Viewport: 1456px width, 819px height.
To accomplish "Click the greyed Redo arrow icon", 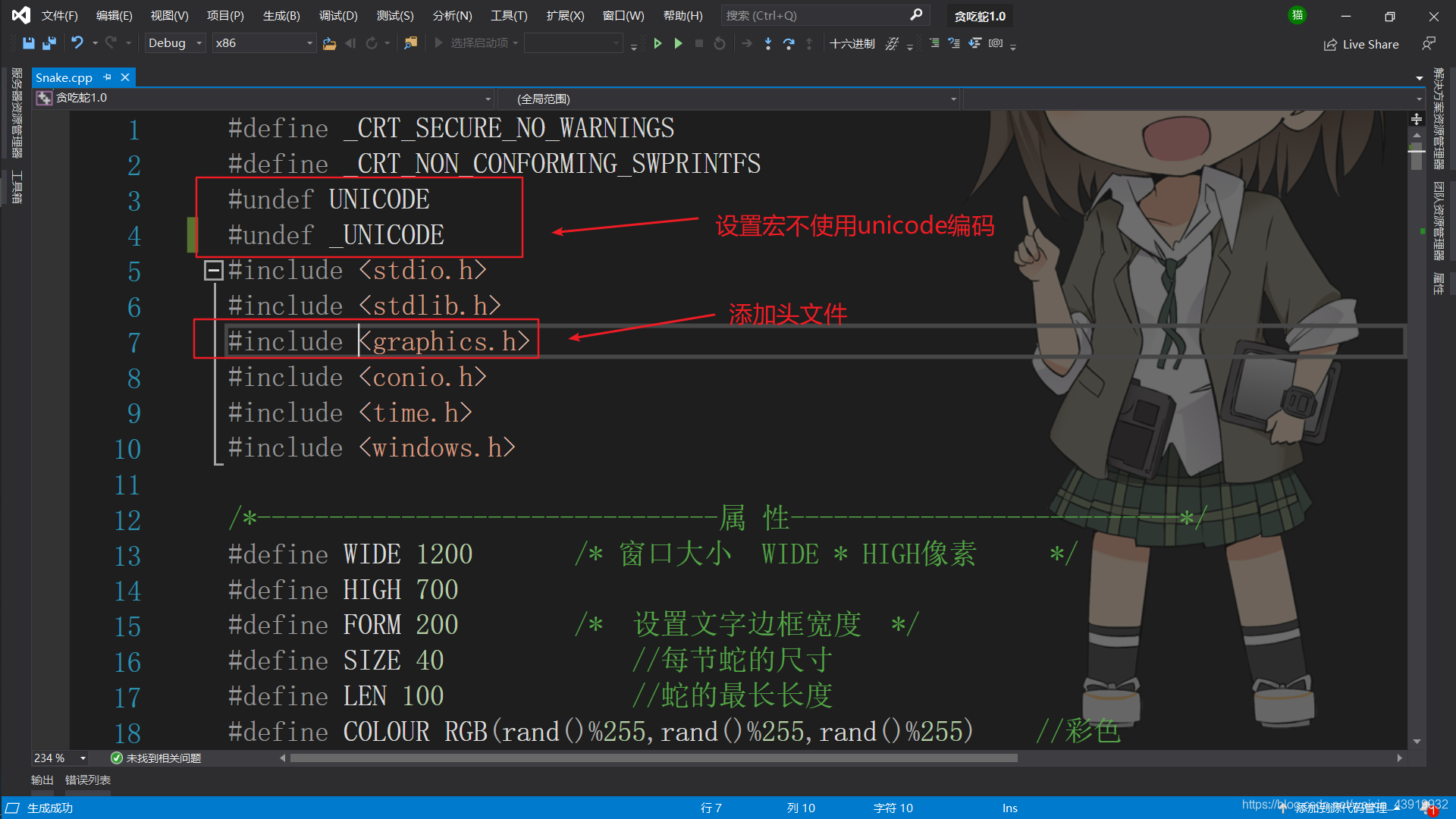I will [x=111, y=43].
